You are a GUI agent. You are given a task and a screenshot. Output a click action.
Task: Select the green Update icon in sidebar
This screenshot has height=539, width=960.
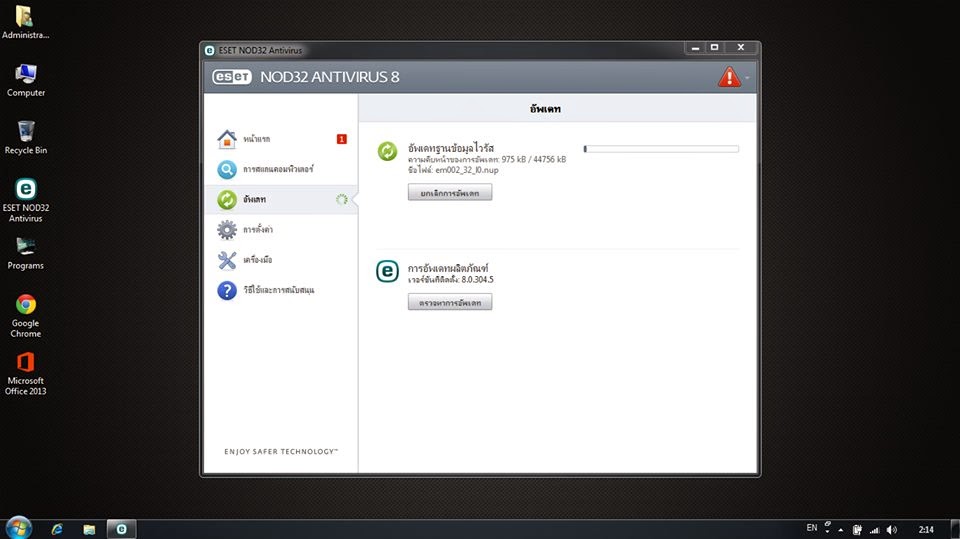227,199
